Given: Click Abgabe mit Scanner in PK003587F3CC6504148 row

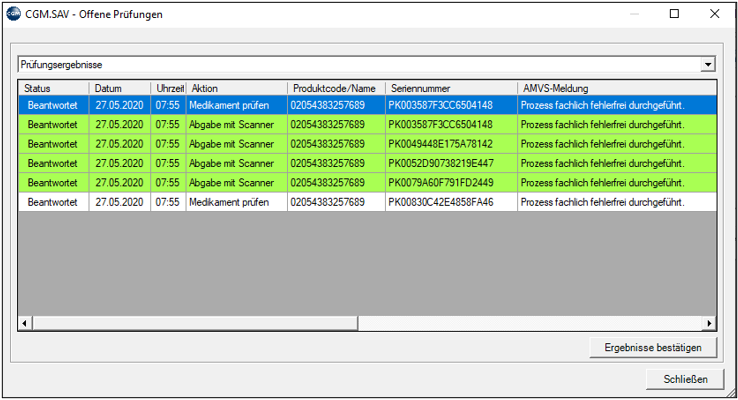Looking at the screenshot, I should point(232,125).
